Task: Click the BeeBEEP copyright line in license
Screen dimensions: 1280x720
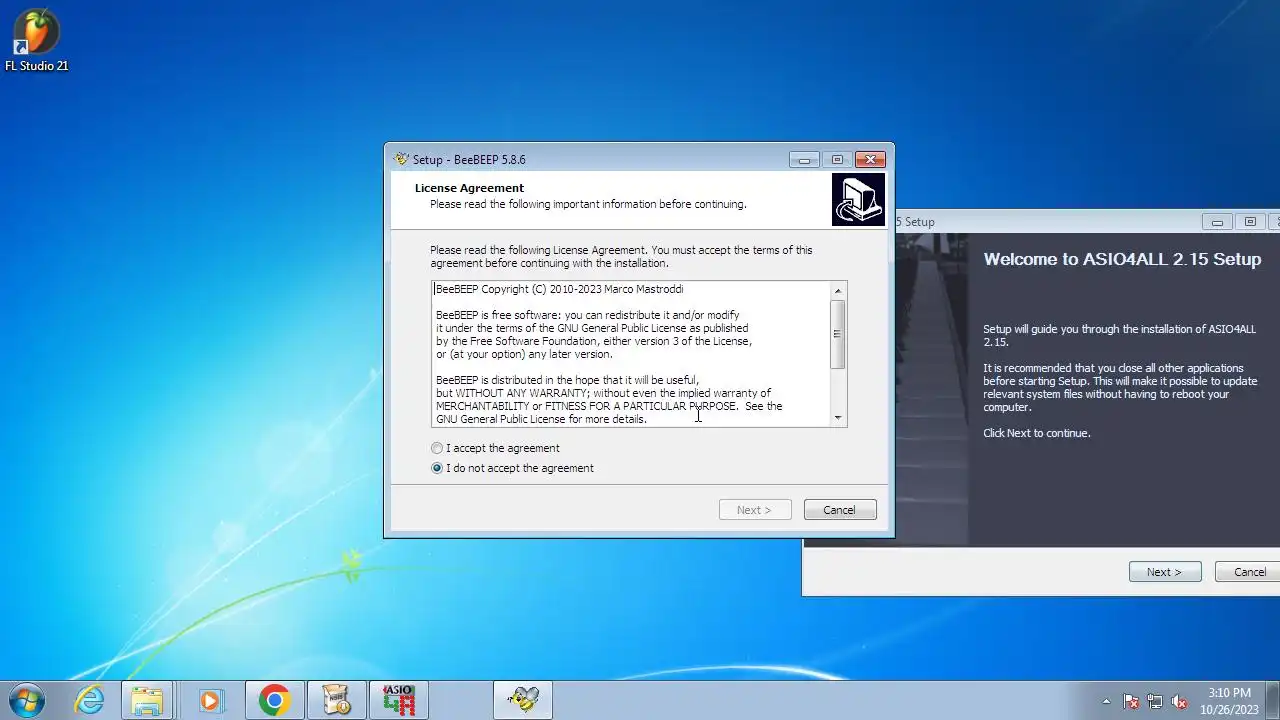Action: (560, 289)
